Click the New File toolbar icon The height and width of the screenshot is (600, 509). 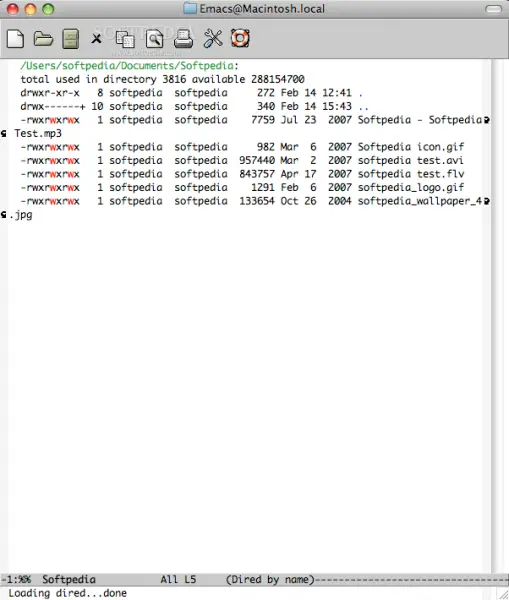pyautogui.click(x=15, y=39)
